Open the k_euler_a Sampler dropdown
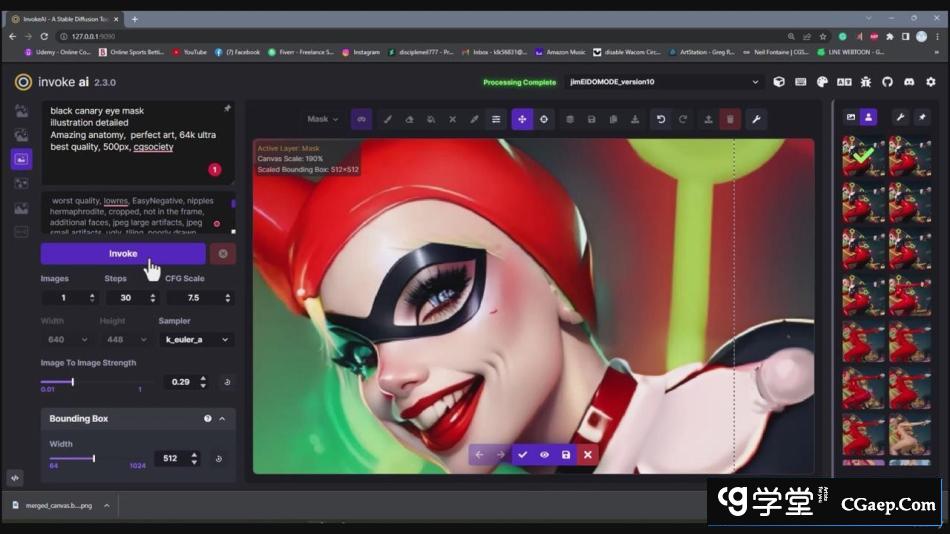Screen dimensions: 950x534 click(196, 340)
